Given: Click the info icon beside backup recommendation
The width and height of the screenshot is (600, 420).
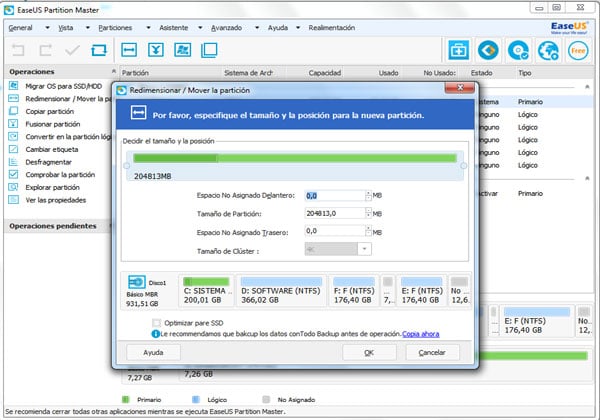Looking at the screenshot, I should tap(155, 334).
